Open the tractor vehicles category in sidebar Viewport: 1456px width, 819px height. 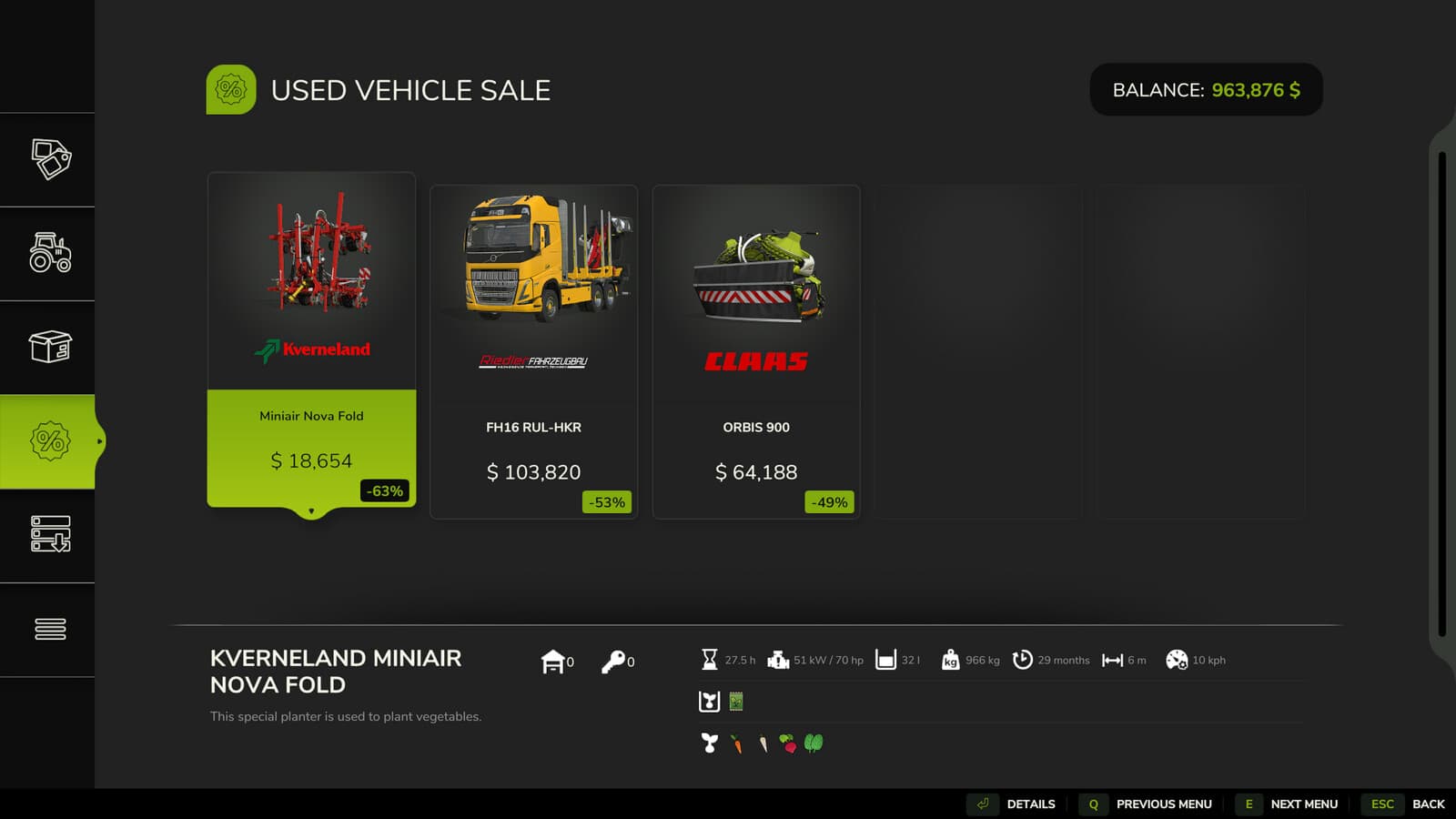point(50,252)
